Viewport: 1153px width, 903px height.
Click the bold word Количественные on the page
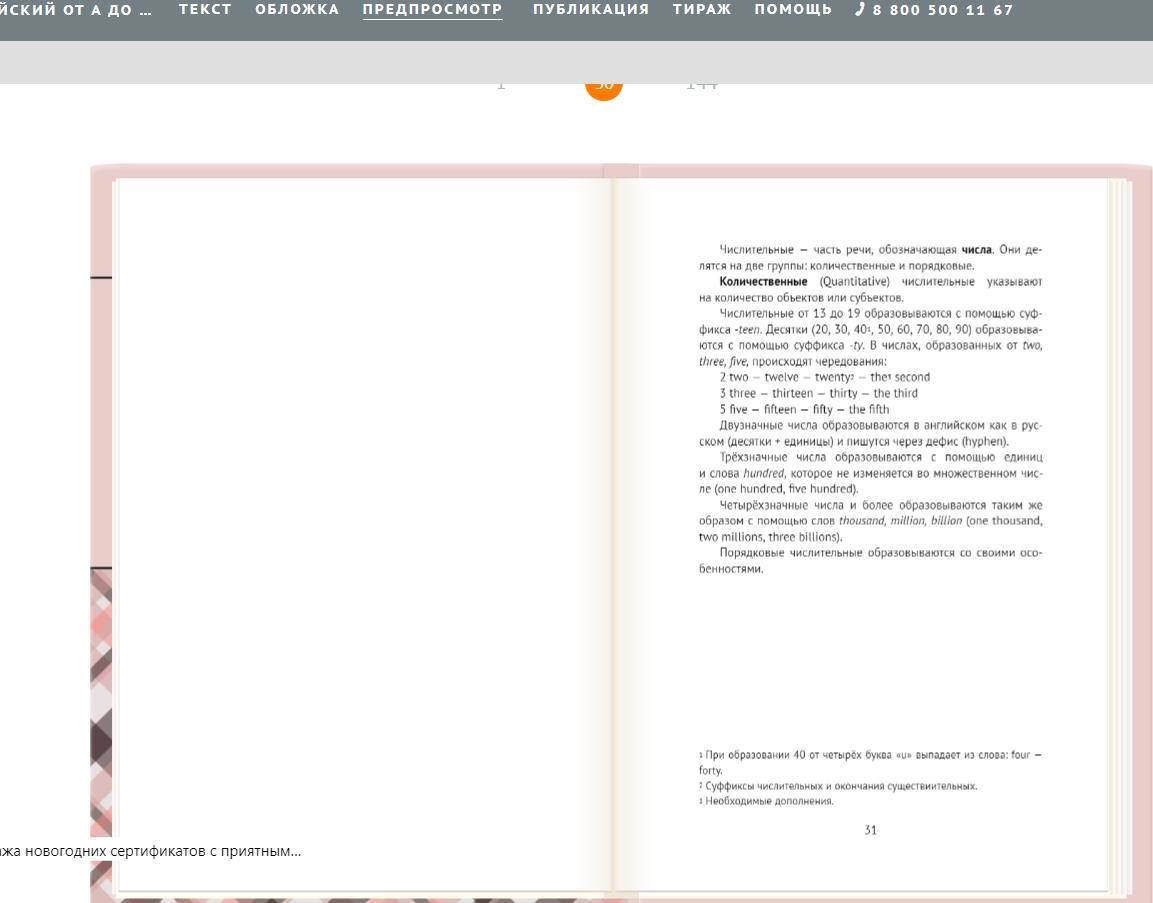(x=763, y=282)
